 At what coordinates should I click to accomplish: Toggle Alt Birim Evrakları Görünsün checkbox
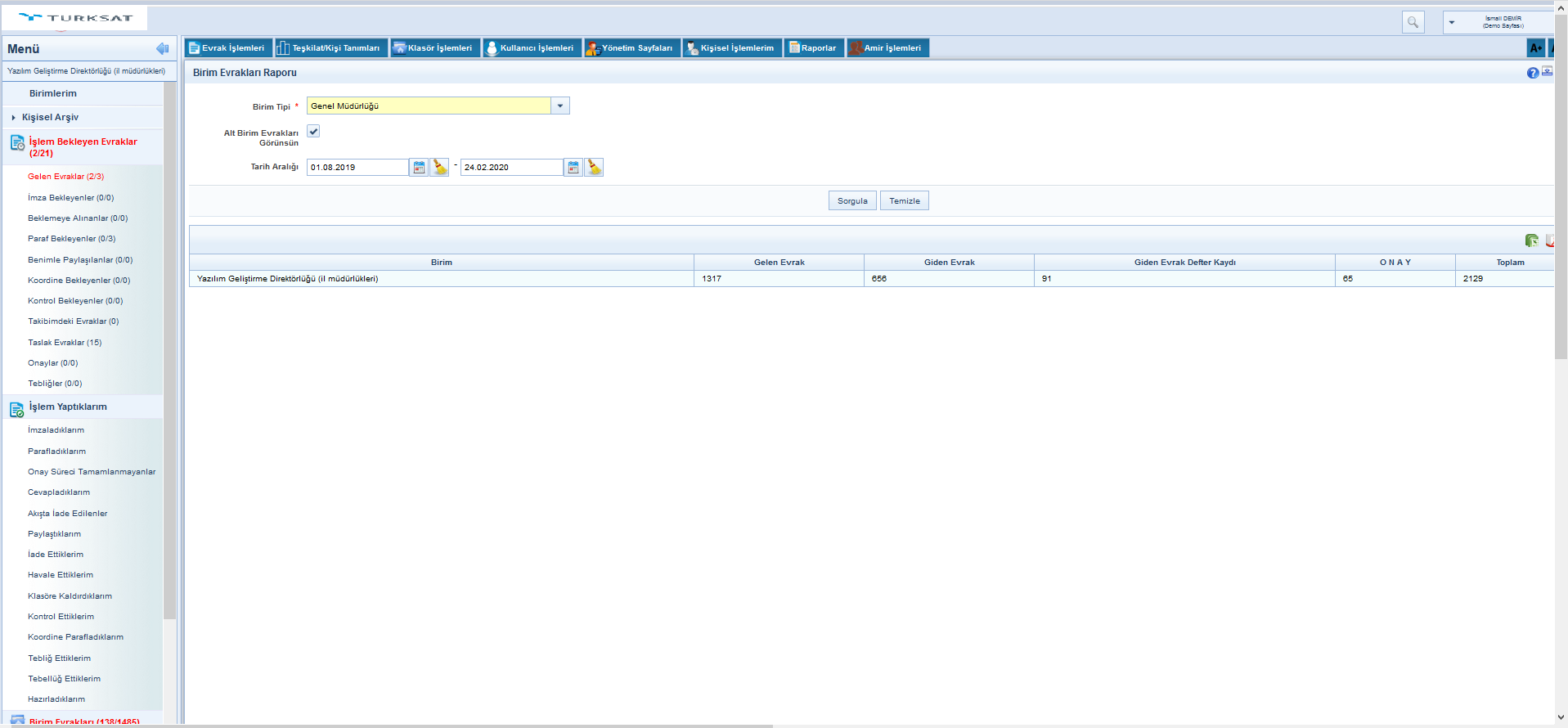pyautogui.click(x=313, y=132)
